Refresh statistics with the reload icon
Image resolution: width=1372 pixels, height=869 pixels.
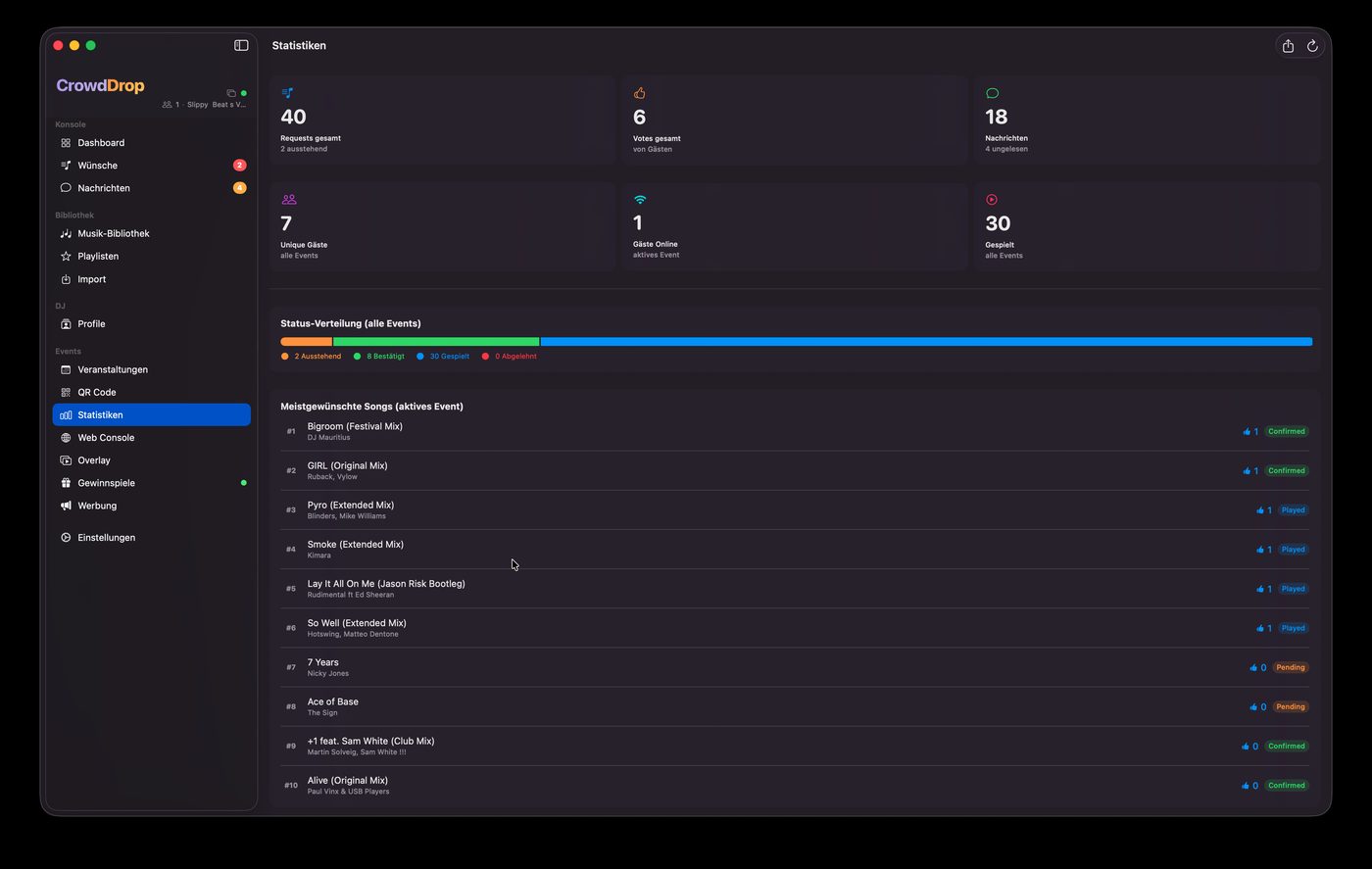[x=1312, y=46]
